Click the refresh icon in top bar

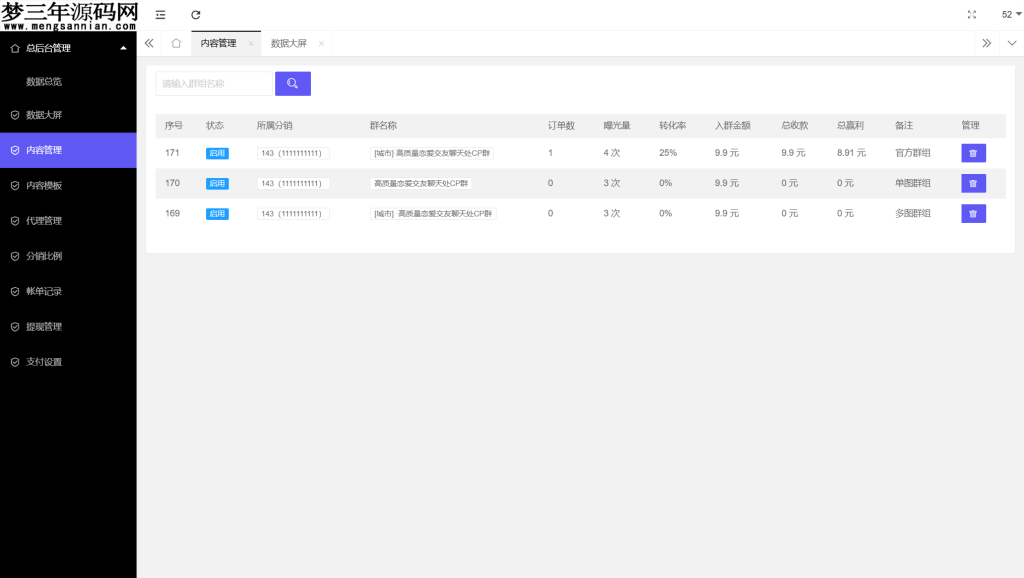(196, 15)
